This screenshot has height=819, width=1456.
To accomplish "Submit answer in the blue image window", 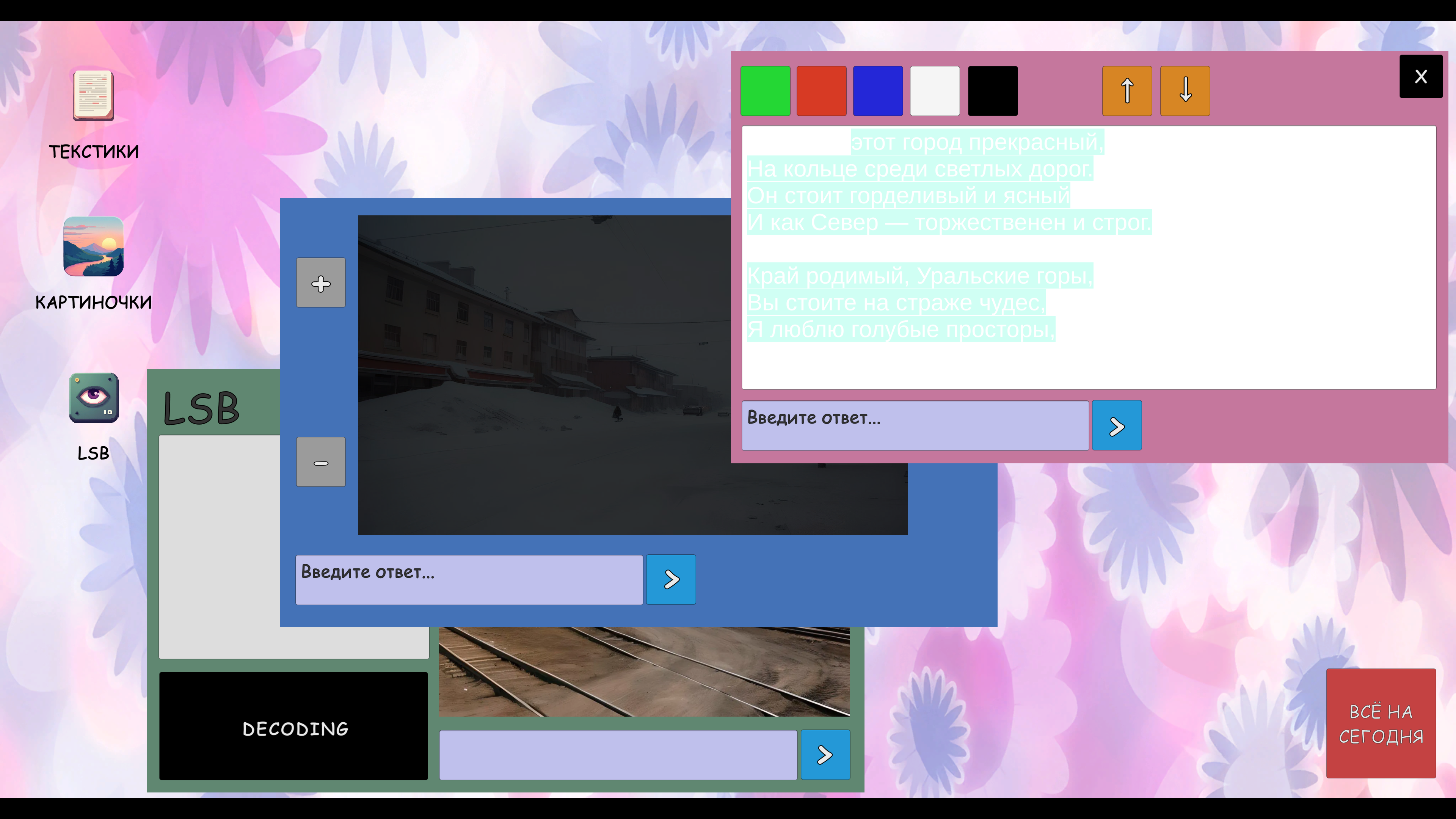I will [671, 579].
